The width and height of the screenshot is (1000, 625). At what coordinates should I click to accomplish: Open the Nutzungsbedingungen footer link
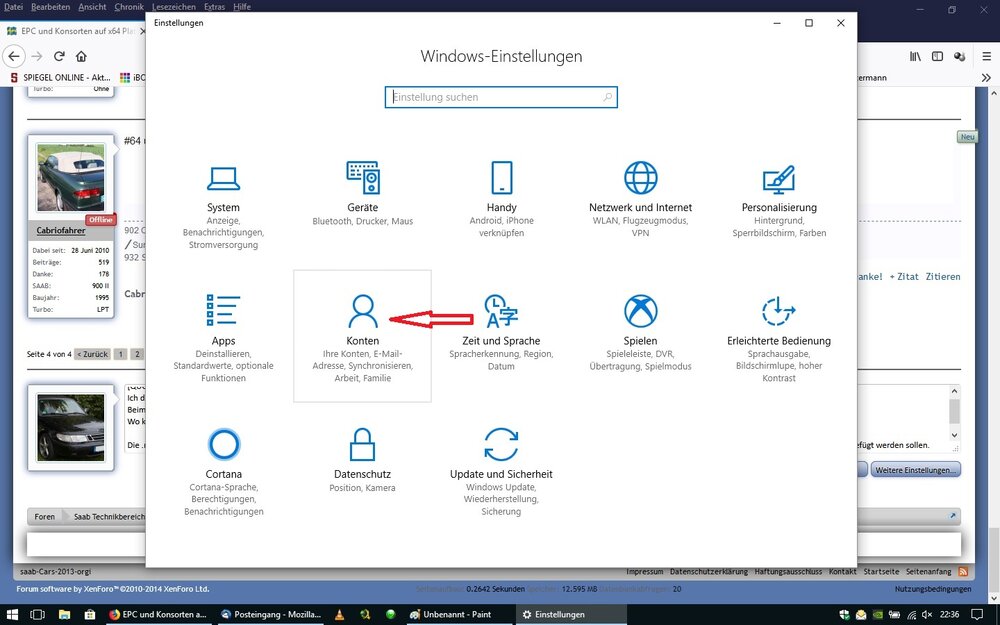click(x=933, y=589)
